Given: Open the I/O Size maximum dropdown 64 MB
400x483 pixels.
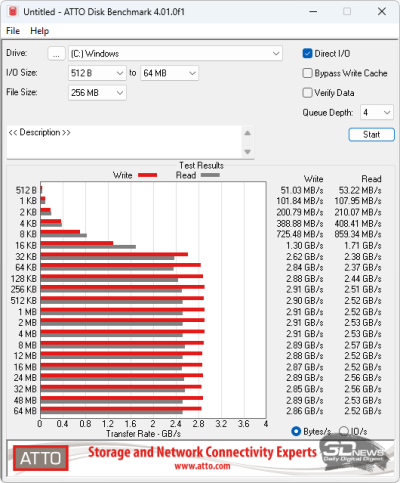Looking at the screenshot, I should coord(169,73).
